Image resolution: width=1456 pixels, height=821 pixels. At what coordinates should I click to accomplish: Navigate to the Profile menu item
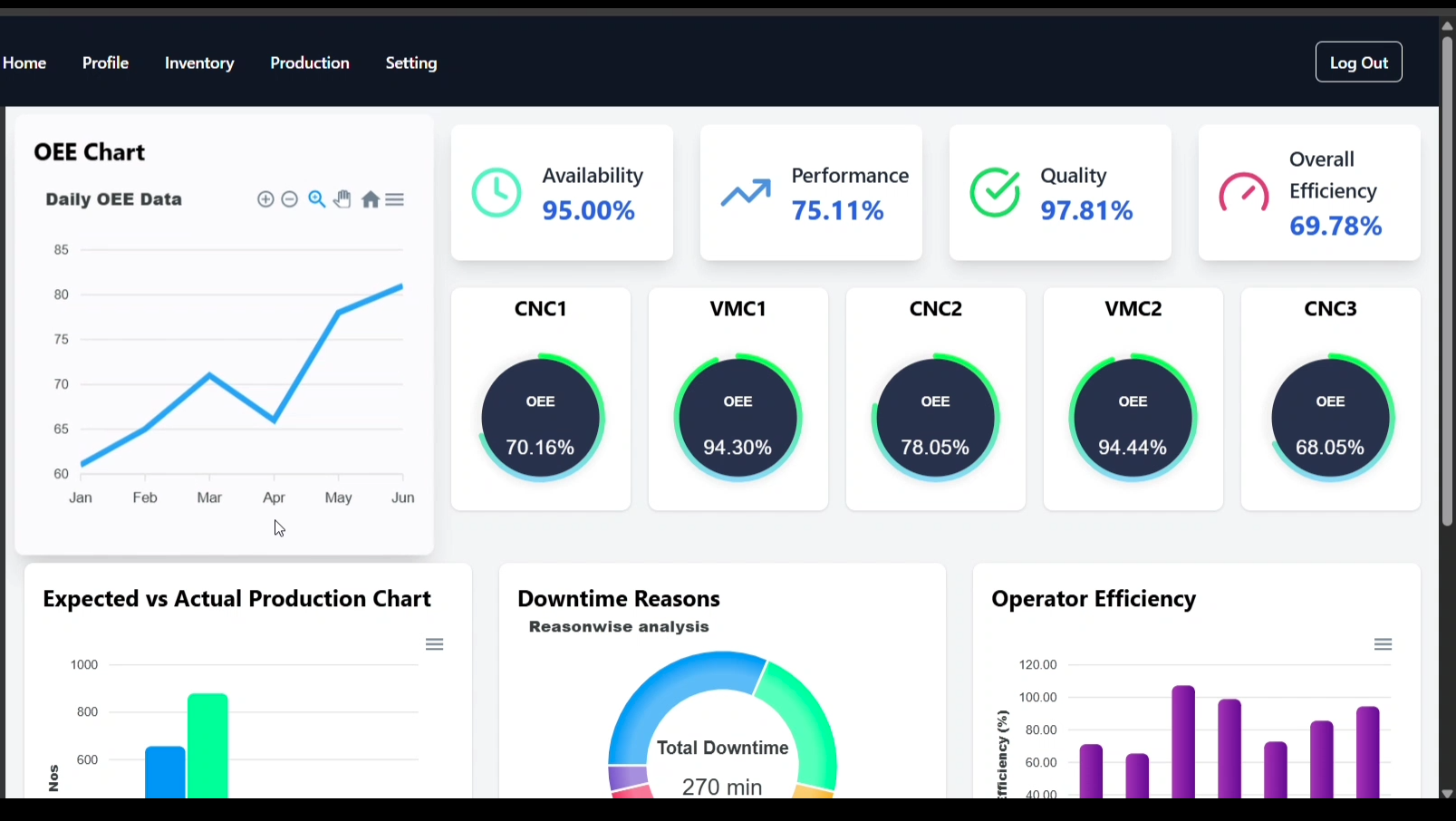[105, 63]
